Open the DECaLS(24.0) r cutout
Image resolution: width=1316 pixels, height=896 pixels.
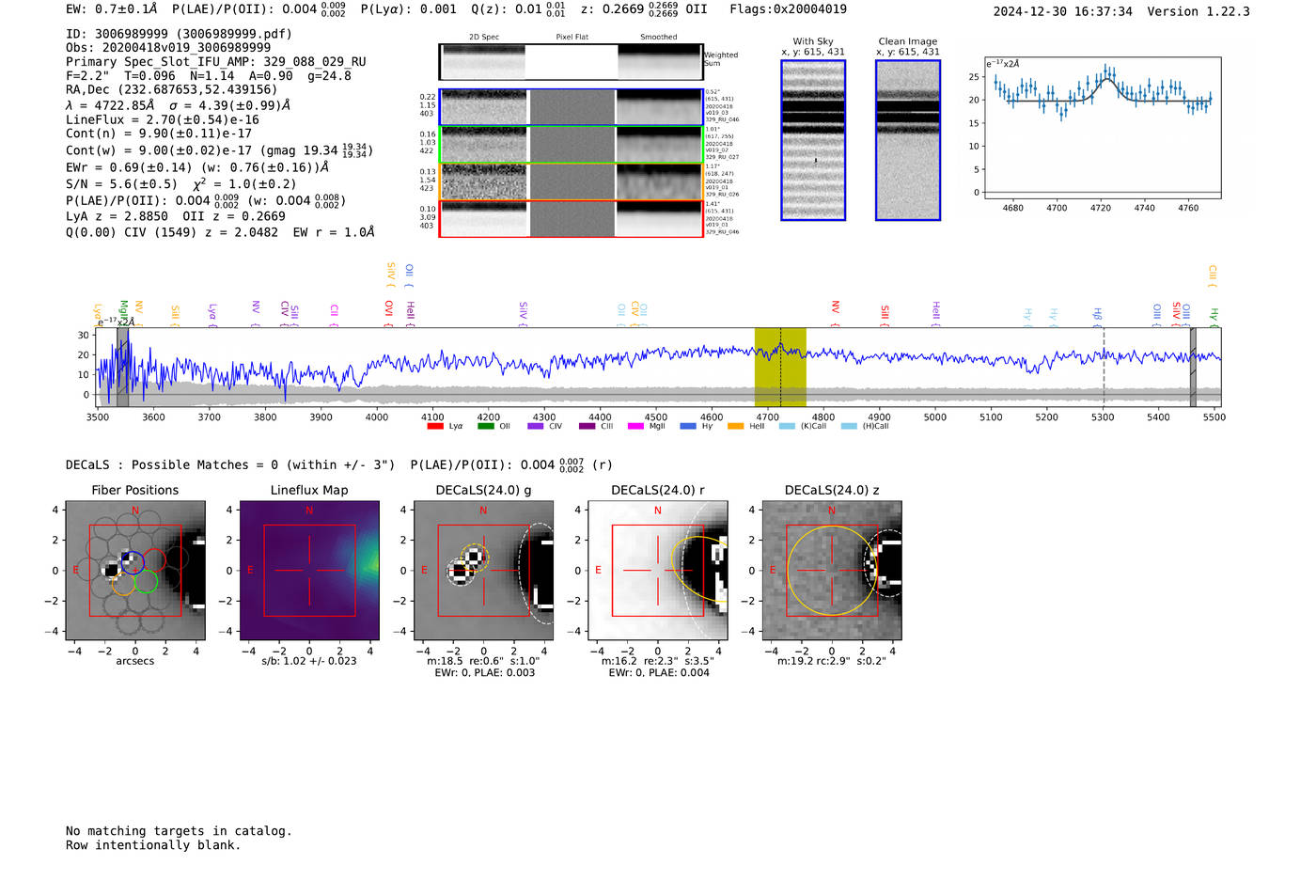click(x=658, y=570)
